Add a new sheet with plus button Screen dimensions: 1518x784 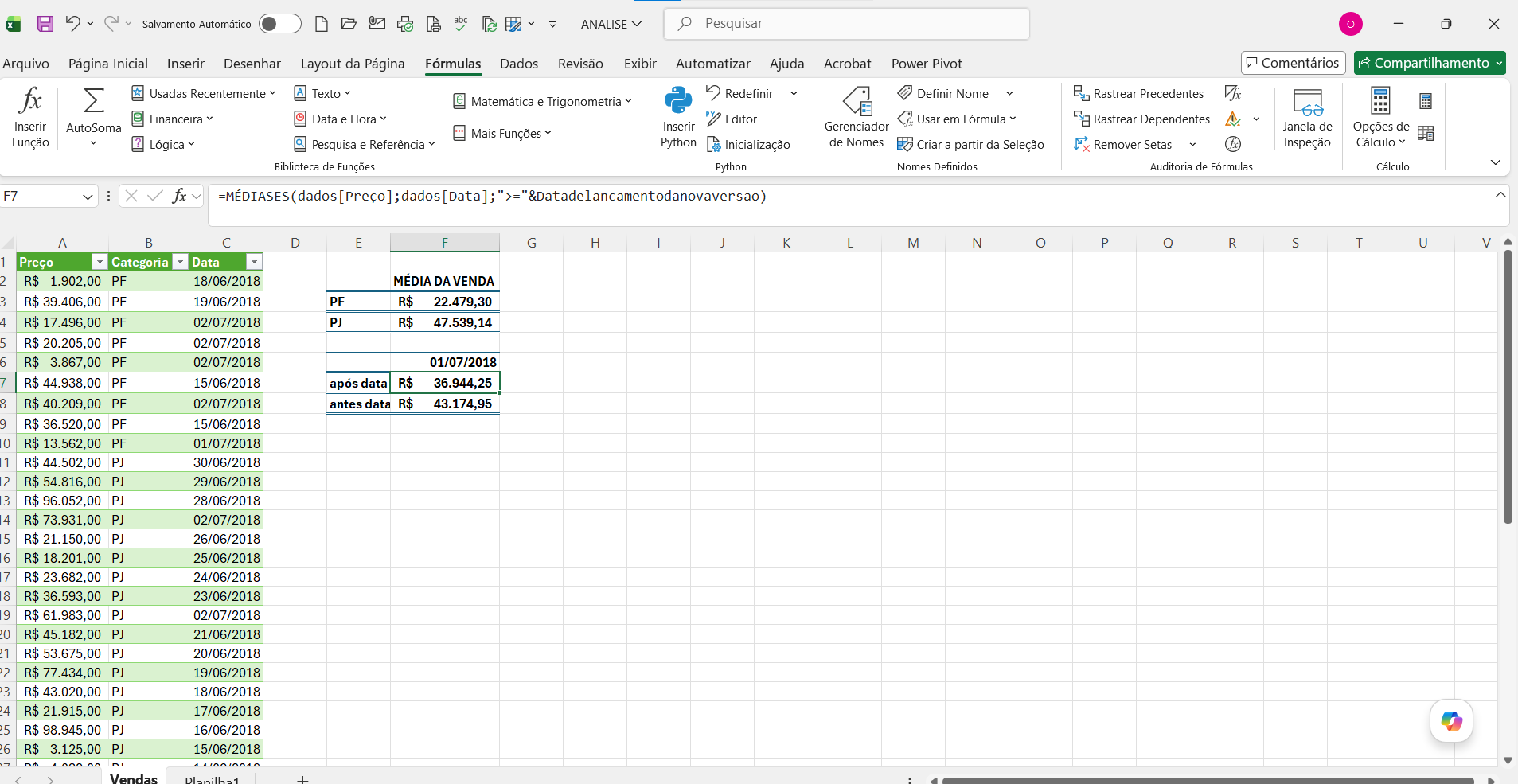coord(302,779)
